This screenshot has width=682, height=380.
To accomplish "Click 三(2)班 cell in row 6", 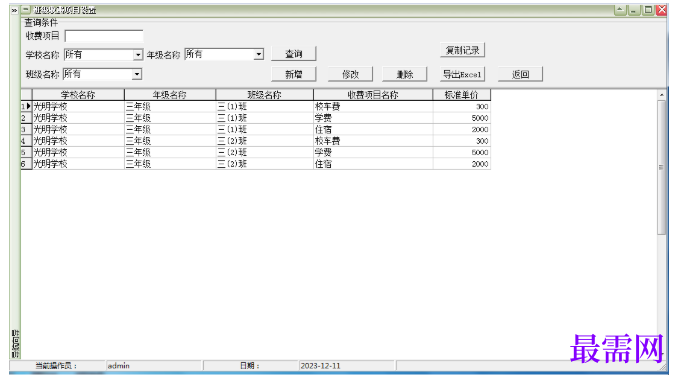I will coord(264,164).
